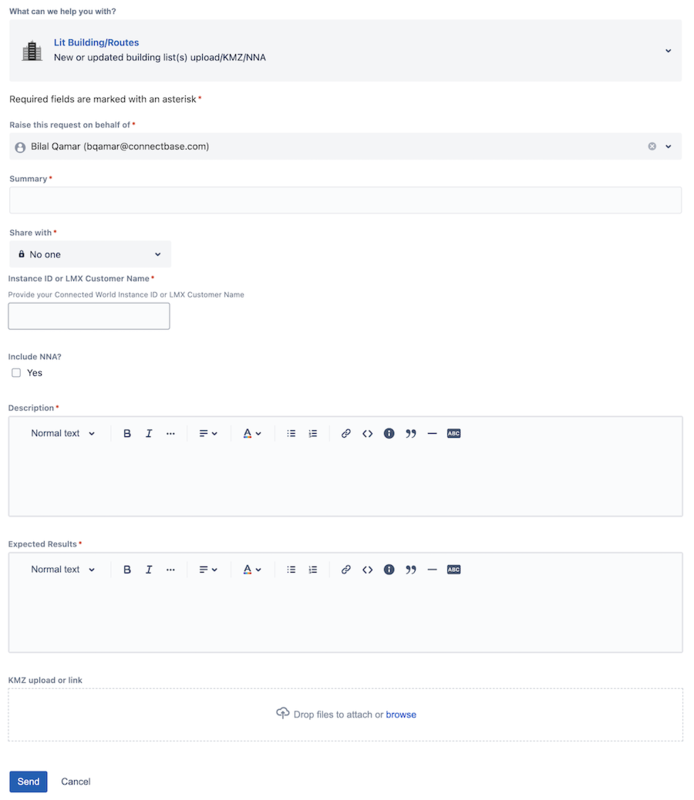Insert a divider line in the Description

(431, 433)
